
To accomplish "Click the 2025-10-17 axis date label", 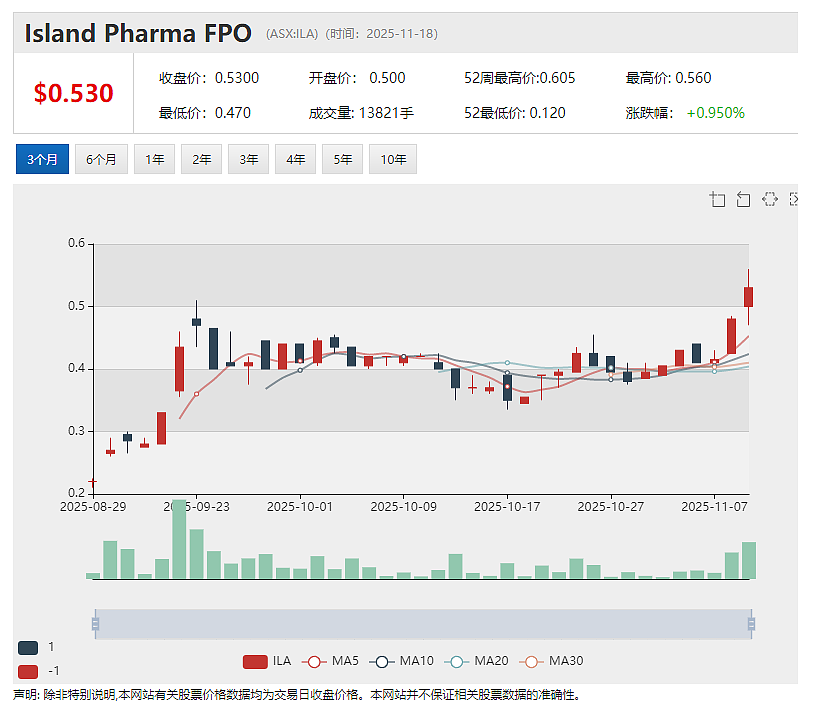I will pos(507,507).
